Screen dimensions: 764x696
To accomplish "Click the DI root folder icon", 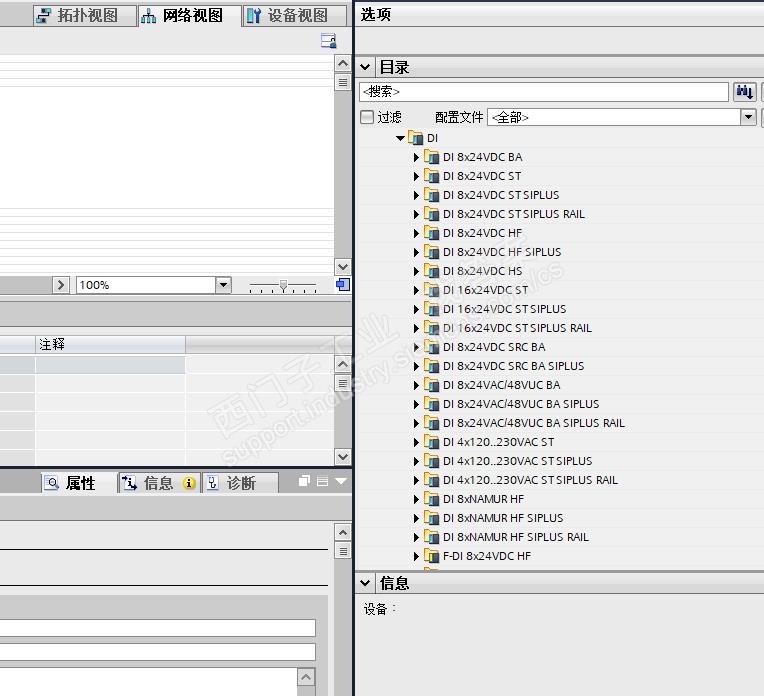I will [x=415, y=138].
